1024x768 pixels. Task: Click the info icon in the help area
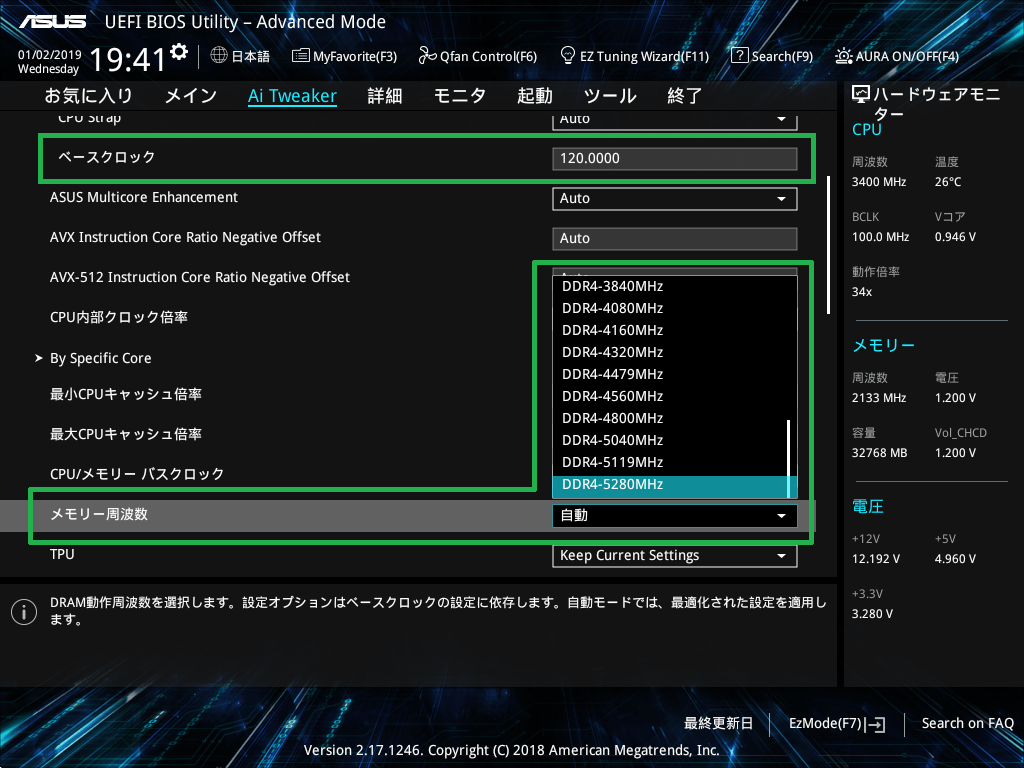(23, 612)
